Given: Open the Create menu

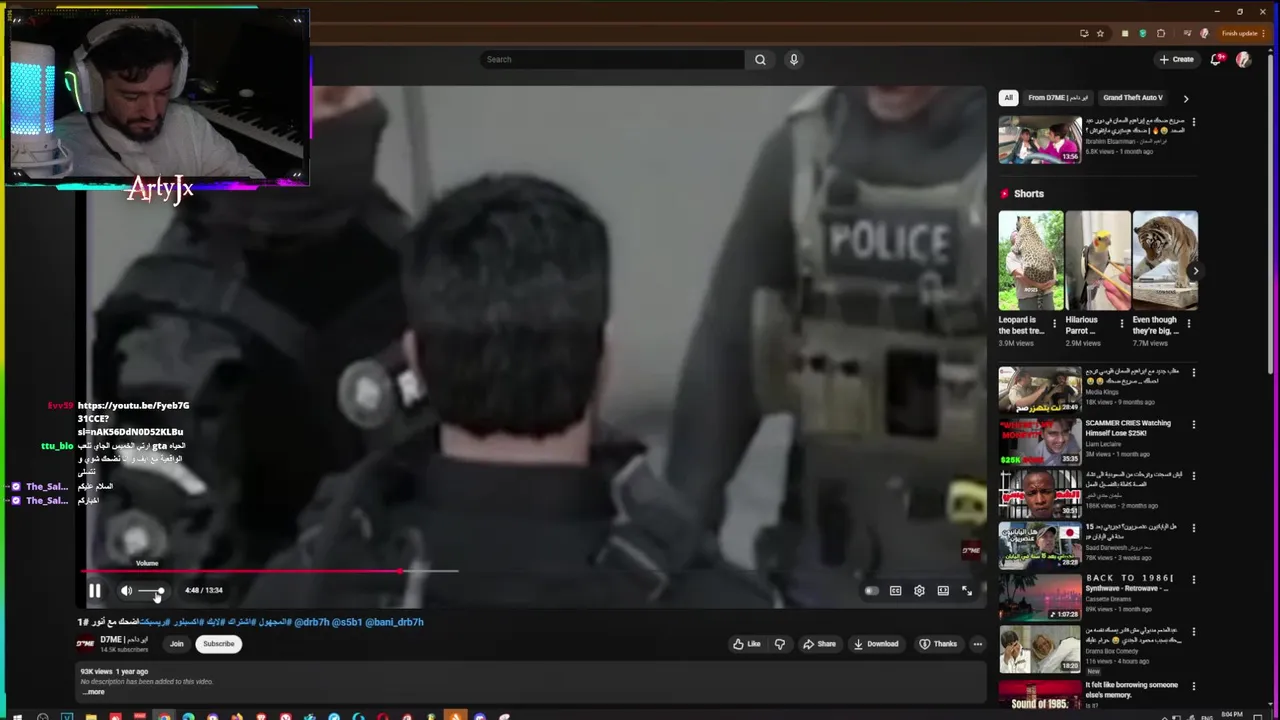Looking at the screenshot, I should coord(1176,60).
